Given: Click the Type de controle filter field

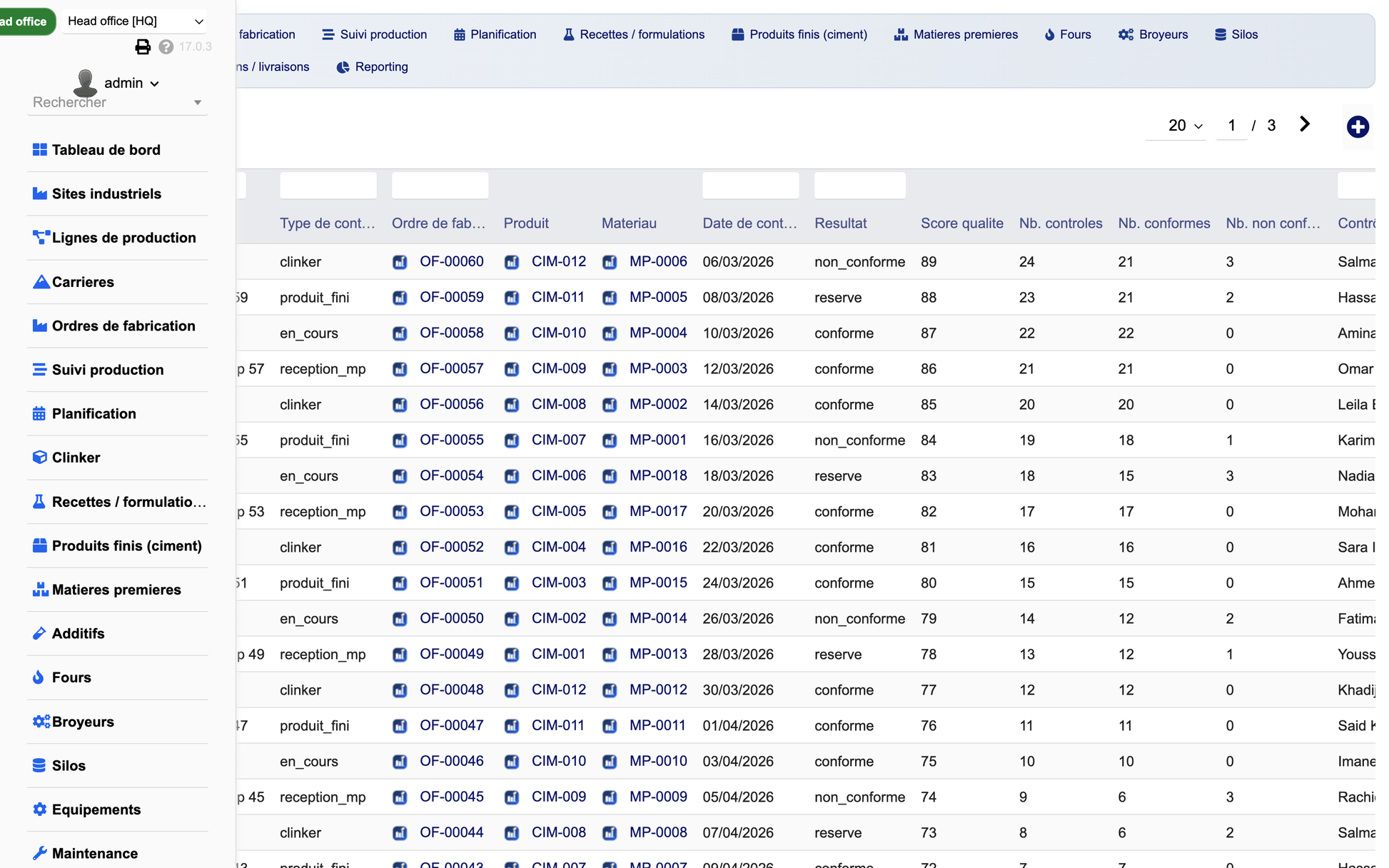Looking at the screenshot, I should pyautogui.click(x=328, y=186).
